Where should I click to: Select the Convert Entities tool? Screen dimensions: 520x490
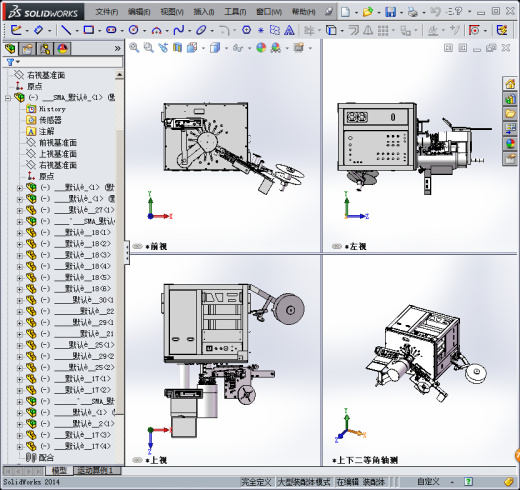click(331, 30)
